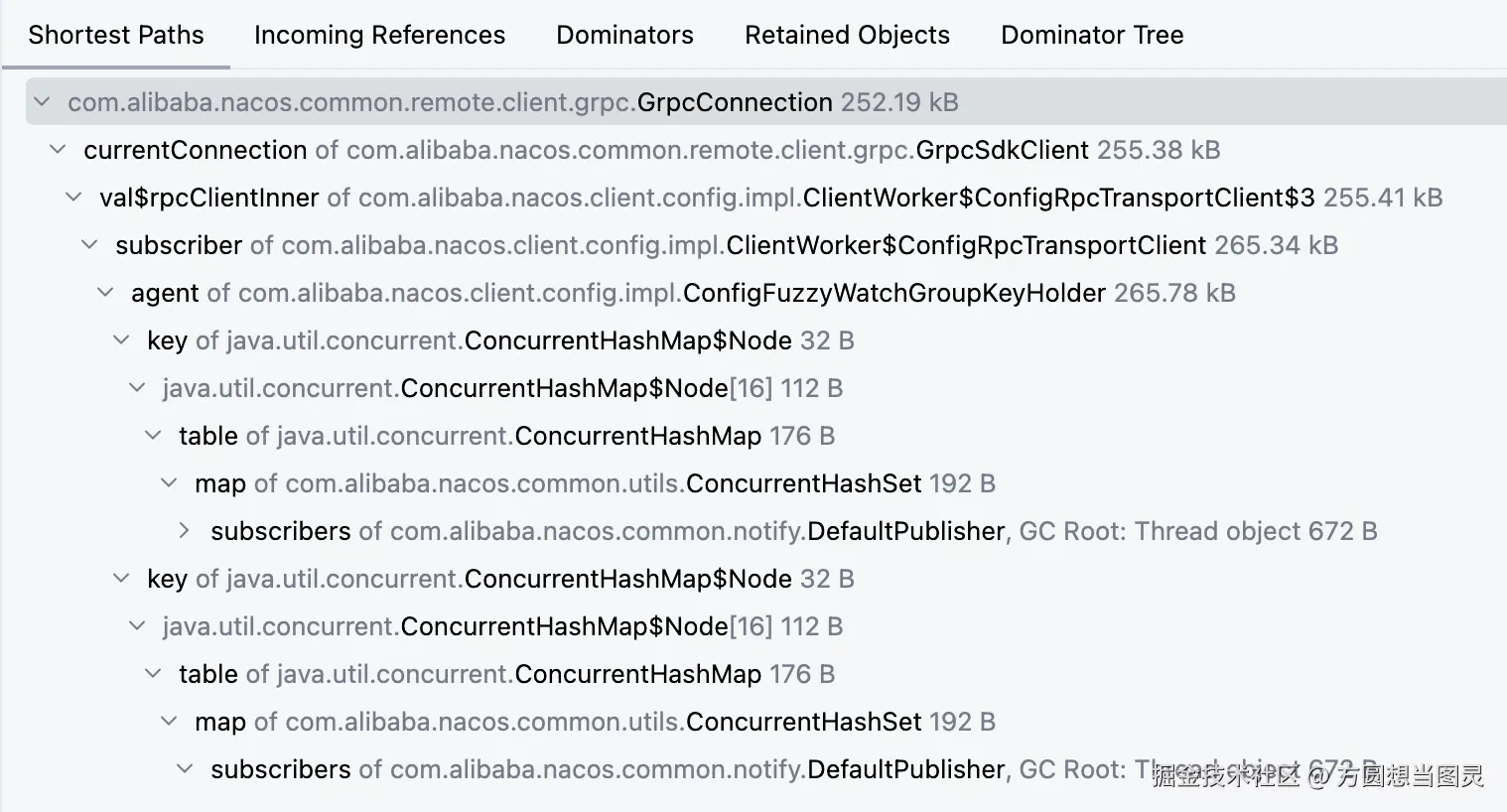The width and height of the screenshot is (1507, 812).
Task: Select the collapsed subscribers of DefaultPublisher row
Action: 793,531
